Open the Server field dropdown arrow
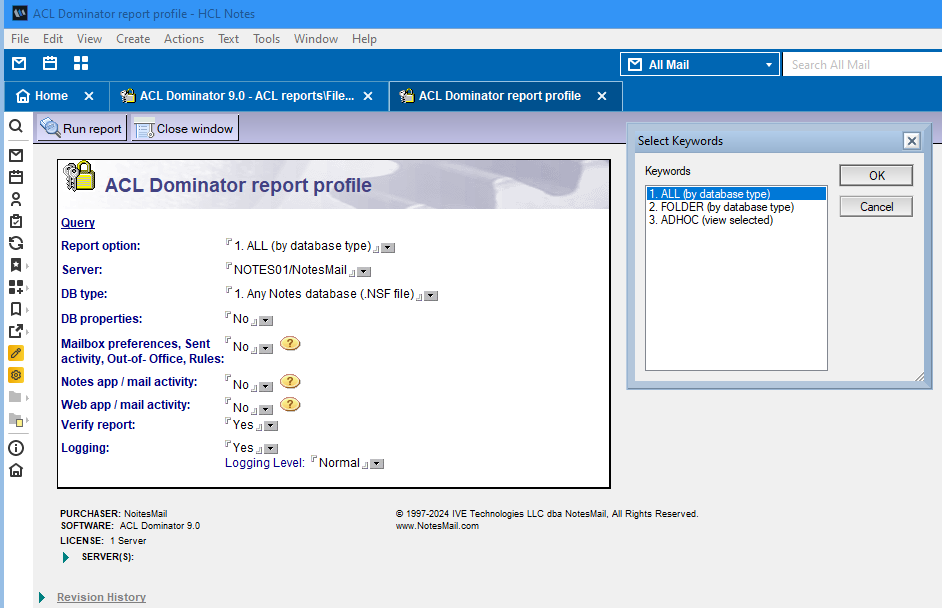This screenshot has width=942, height=608. point(365,272)
